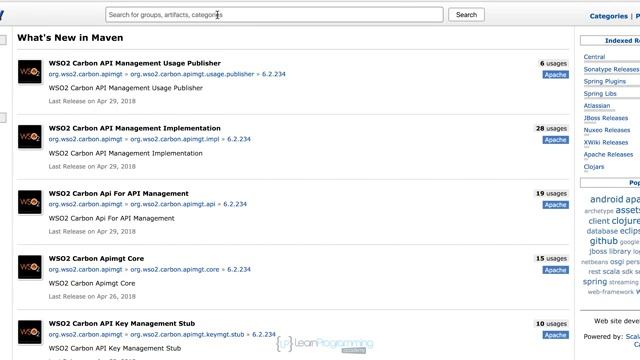640x360 pixels.
Task: Click the 15 usages count
Action: (x=551, y=258)
